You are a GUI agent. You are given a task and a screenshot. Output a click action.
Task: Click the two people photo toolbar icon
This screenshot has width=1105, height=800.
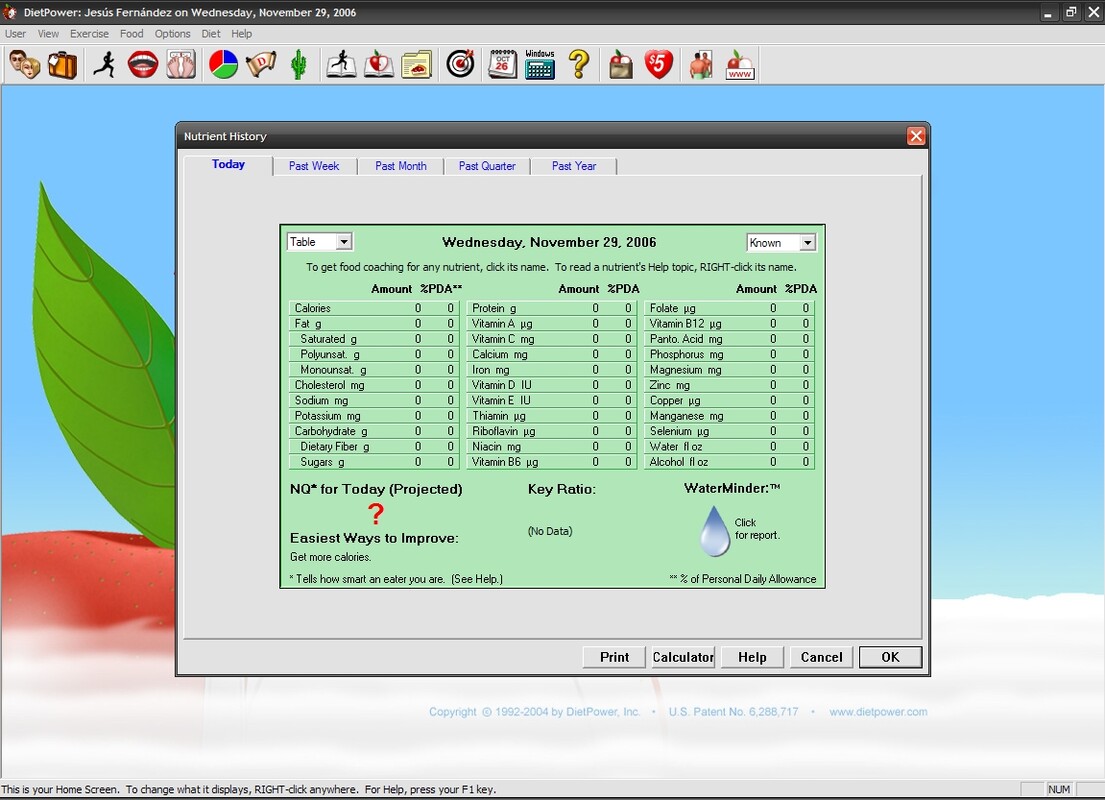coord(701,64)
